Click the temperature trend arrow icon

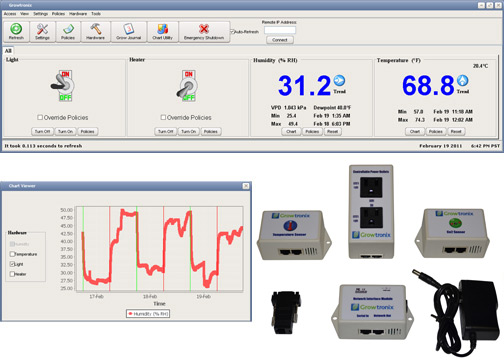point(462,80)
